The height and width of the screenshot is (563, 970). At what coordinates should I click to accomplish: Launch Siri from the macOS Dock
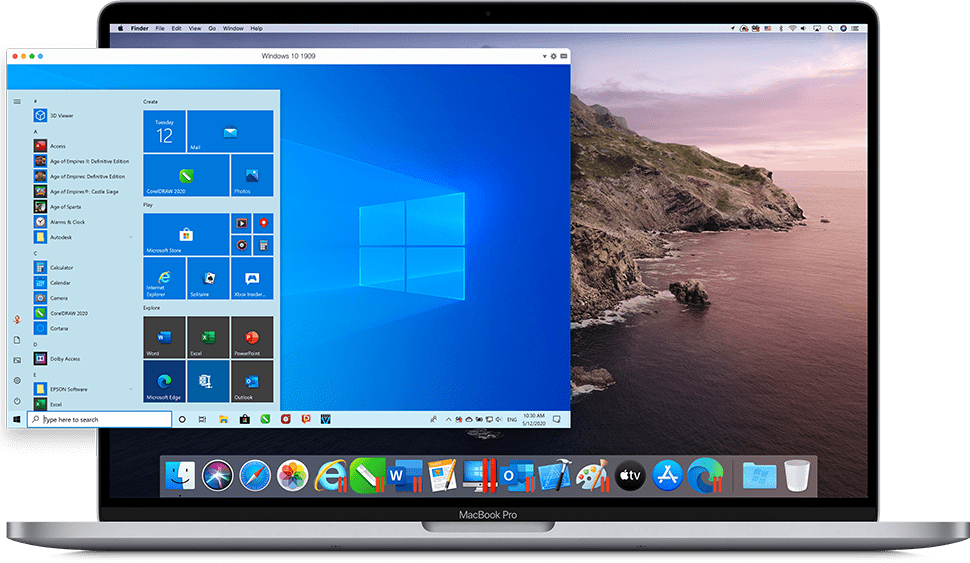click(217, 476)
